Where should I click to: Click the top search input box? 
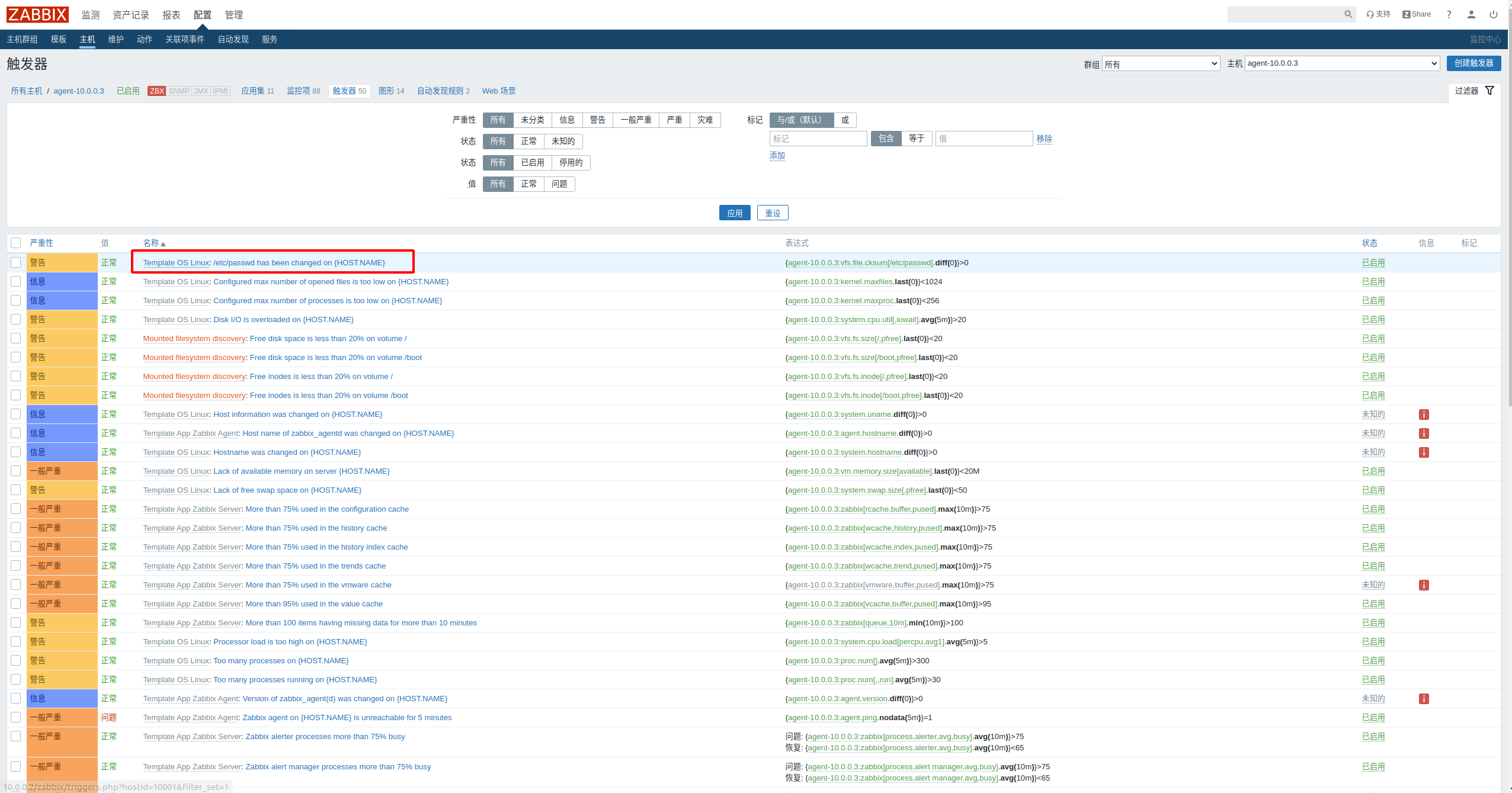pyautogui.click(x=1286, y=14)
